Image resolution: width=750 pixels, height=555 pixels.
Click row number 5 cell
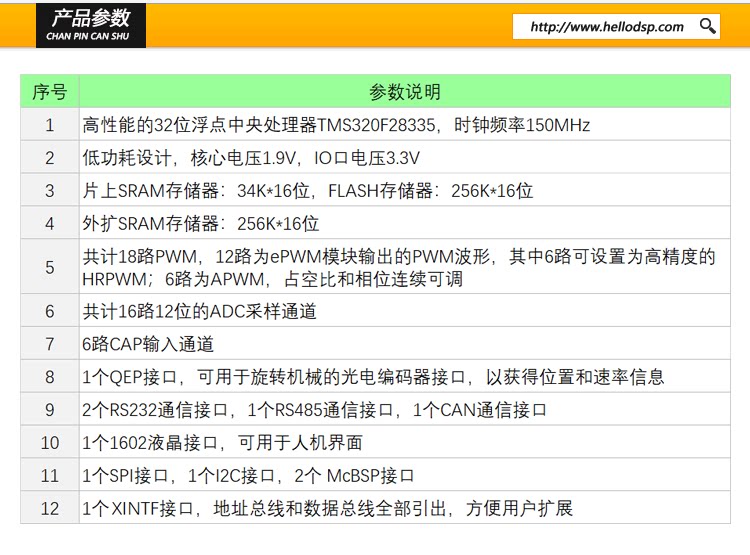[x=50, y=267]
